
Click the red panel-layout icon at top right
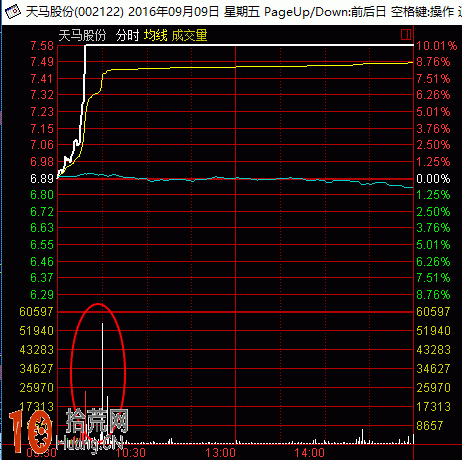pos(406,34)
